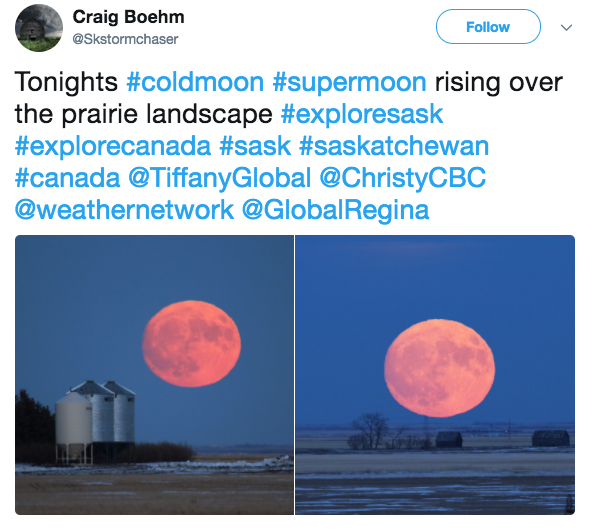Open the @GlobalRegina mention
The image size is (598, 529).
pos(336,210)
